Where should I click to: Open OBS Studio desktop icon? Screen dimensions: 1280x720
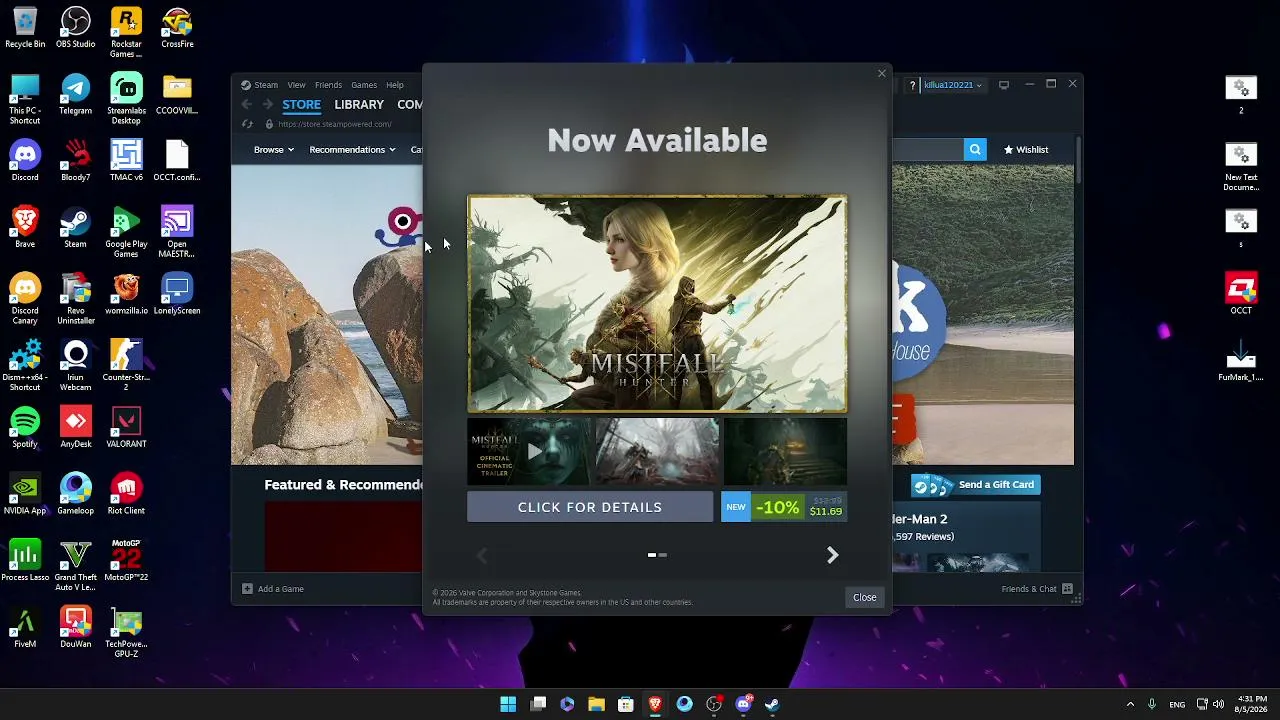tap(76, 28)
